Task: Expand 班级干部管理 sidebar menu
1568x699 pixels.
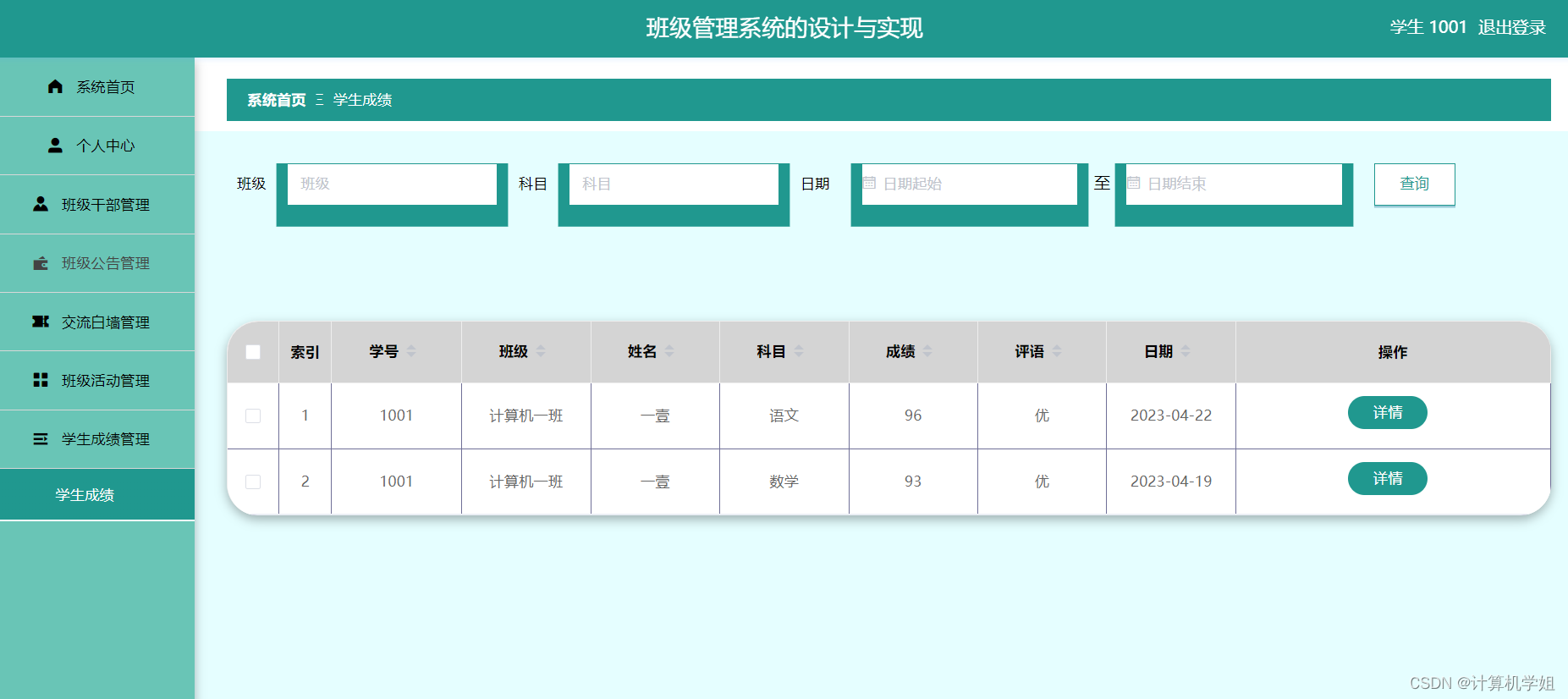Action: [x=97, y=205]
